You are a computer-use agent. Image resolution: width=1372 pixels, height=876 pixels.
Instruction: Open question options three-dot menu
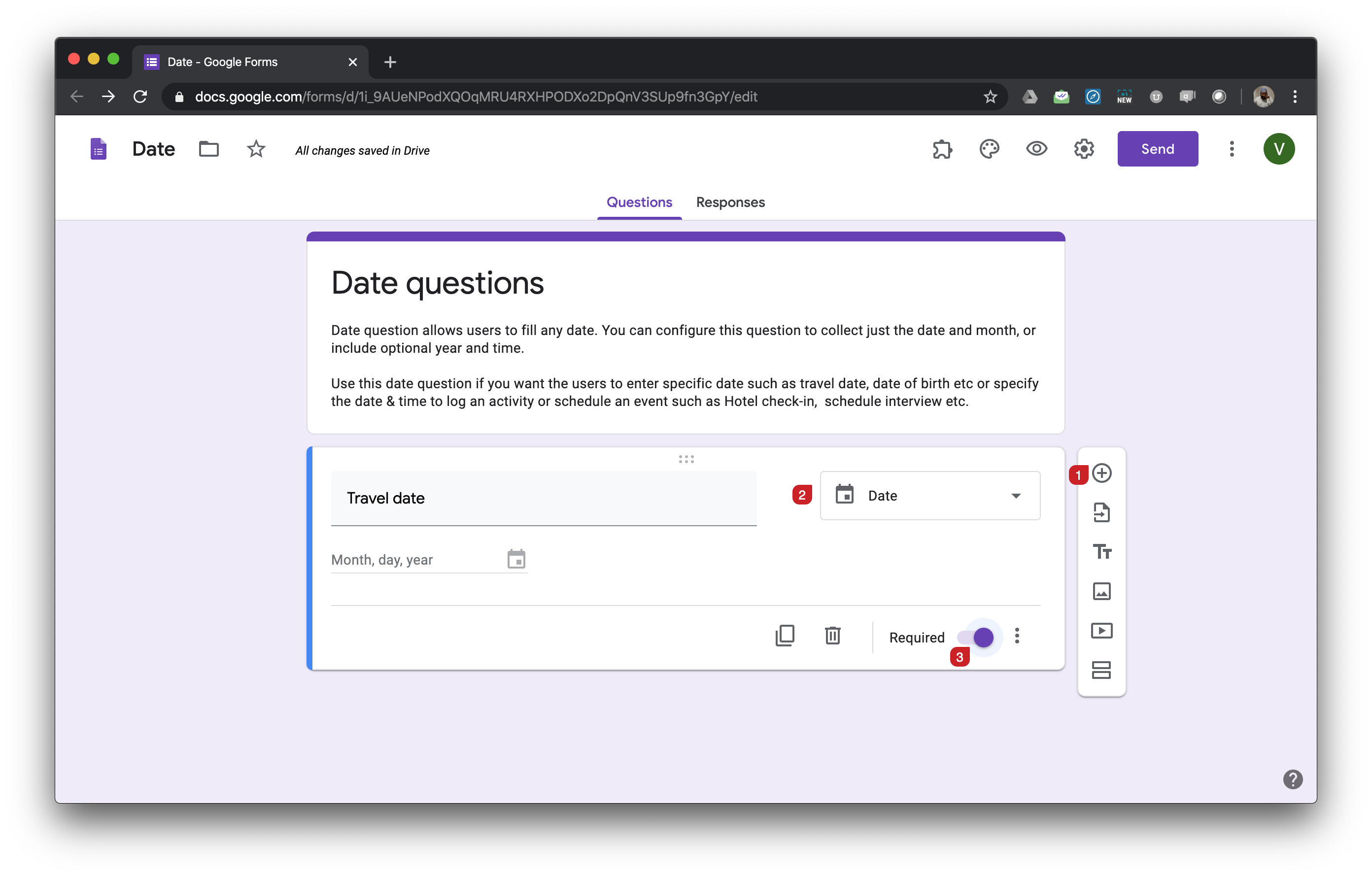1017,636
